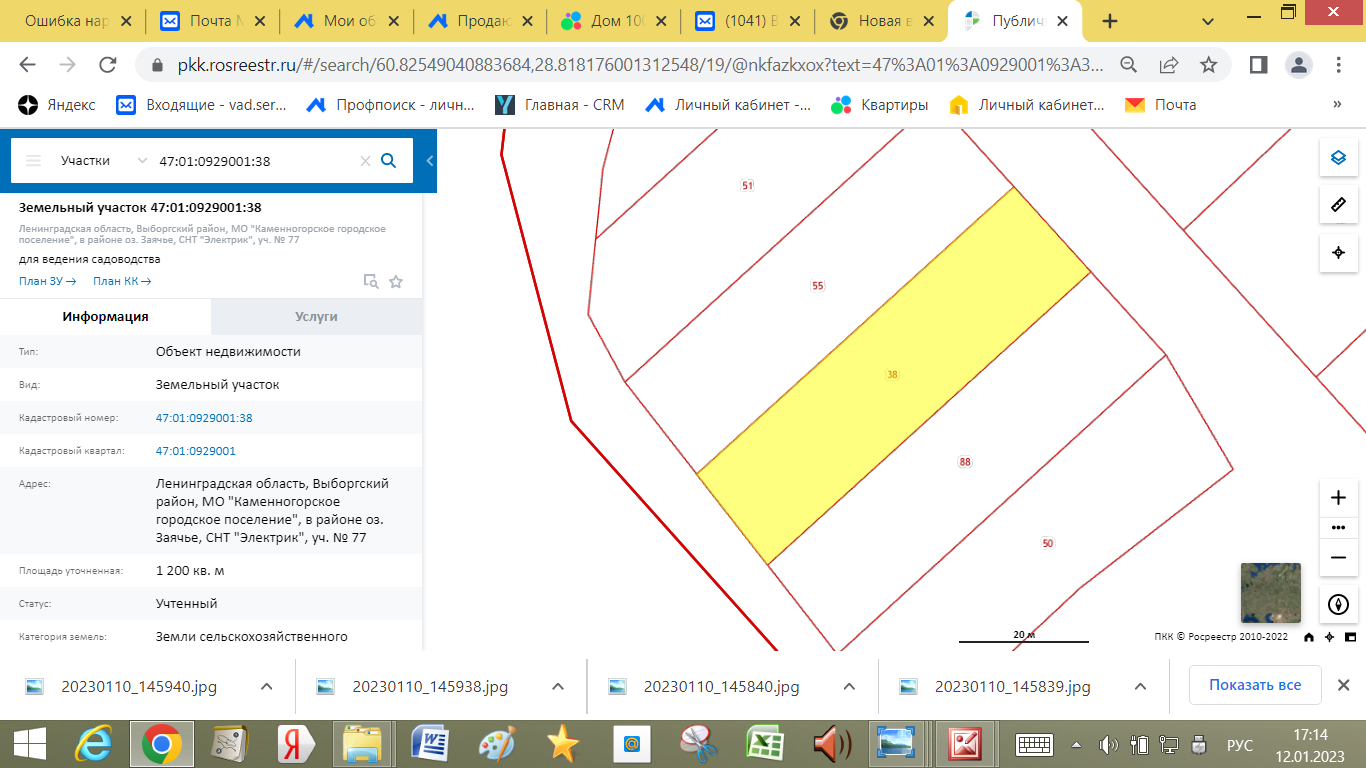Zoom in on the map
The width and height of the screenshot is (1366, 768).
(x=1339, y=497)
